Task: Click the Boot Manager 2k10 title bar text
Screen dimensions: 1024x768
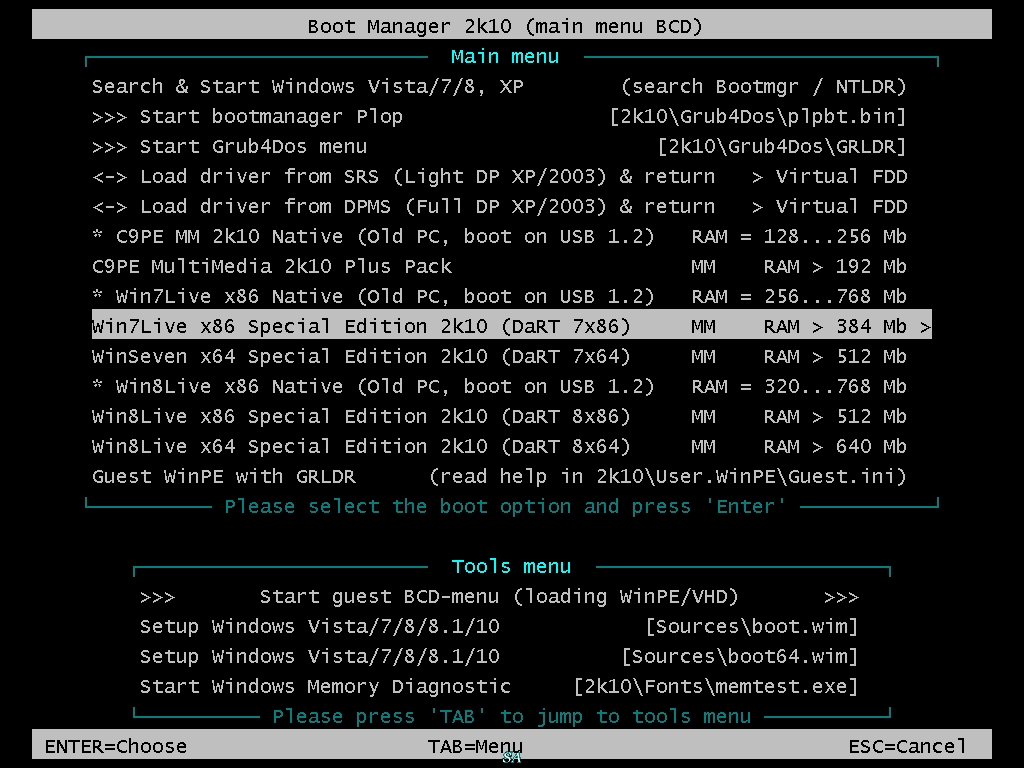Action: (x=505, y=27)
